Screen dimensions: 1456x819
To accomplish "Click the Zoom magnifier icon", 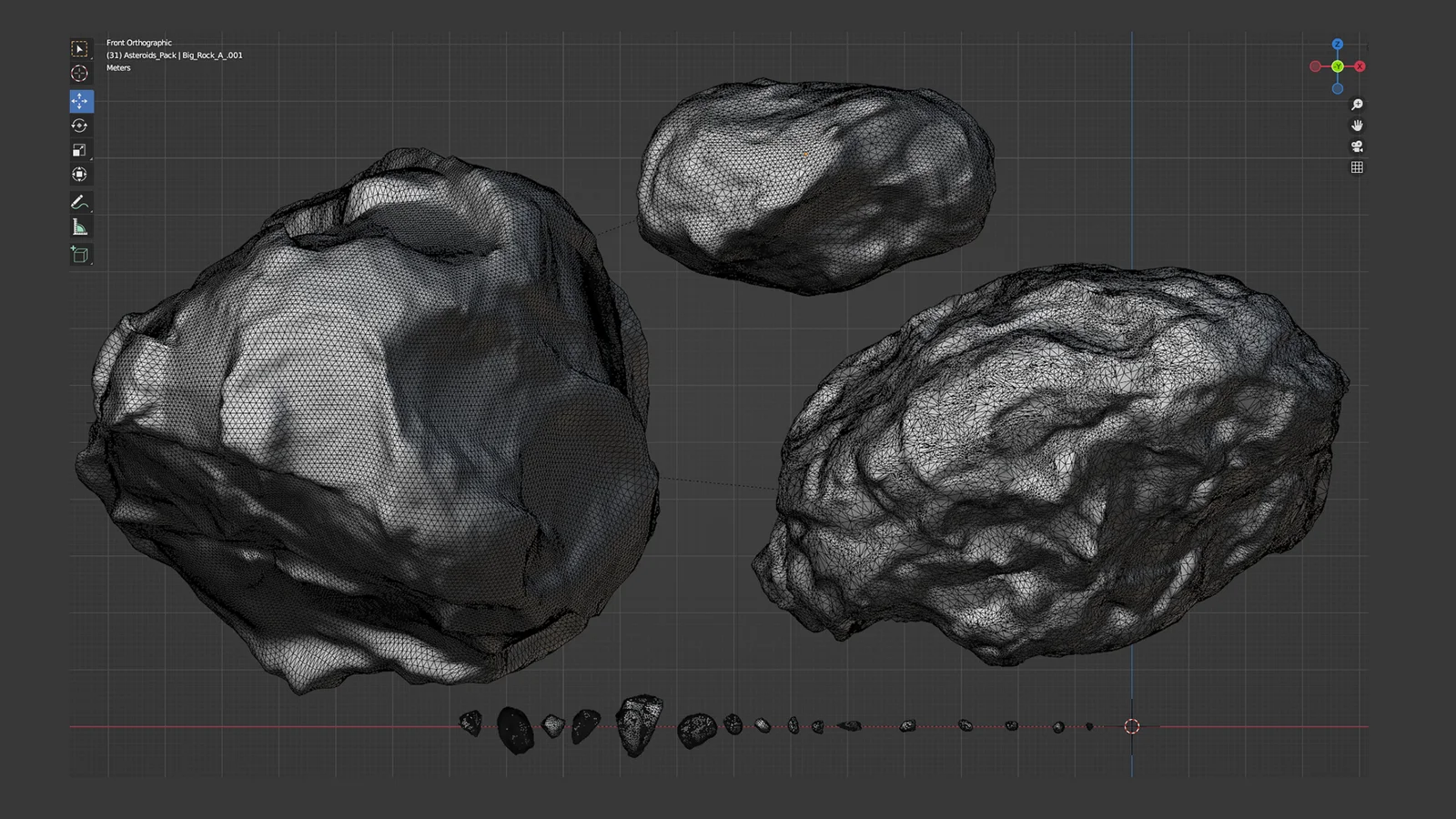I will point(1357,105).
